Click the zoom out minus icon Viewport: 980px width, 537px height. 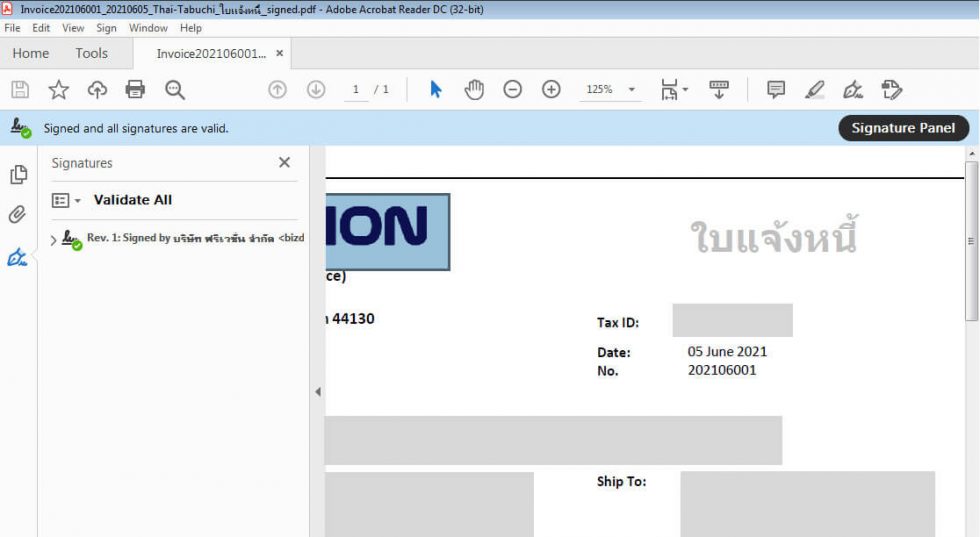click(x=512, y=90)
